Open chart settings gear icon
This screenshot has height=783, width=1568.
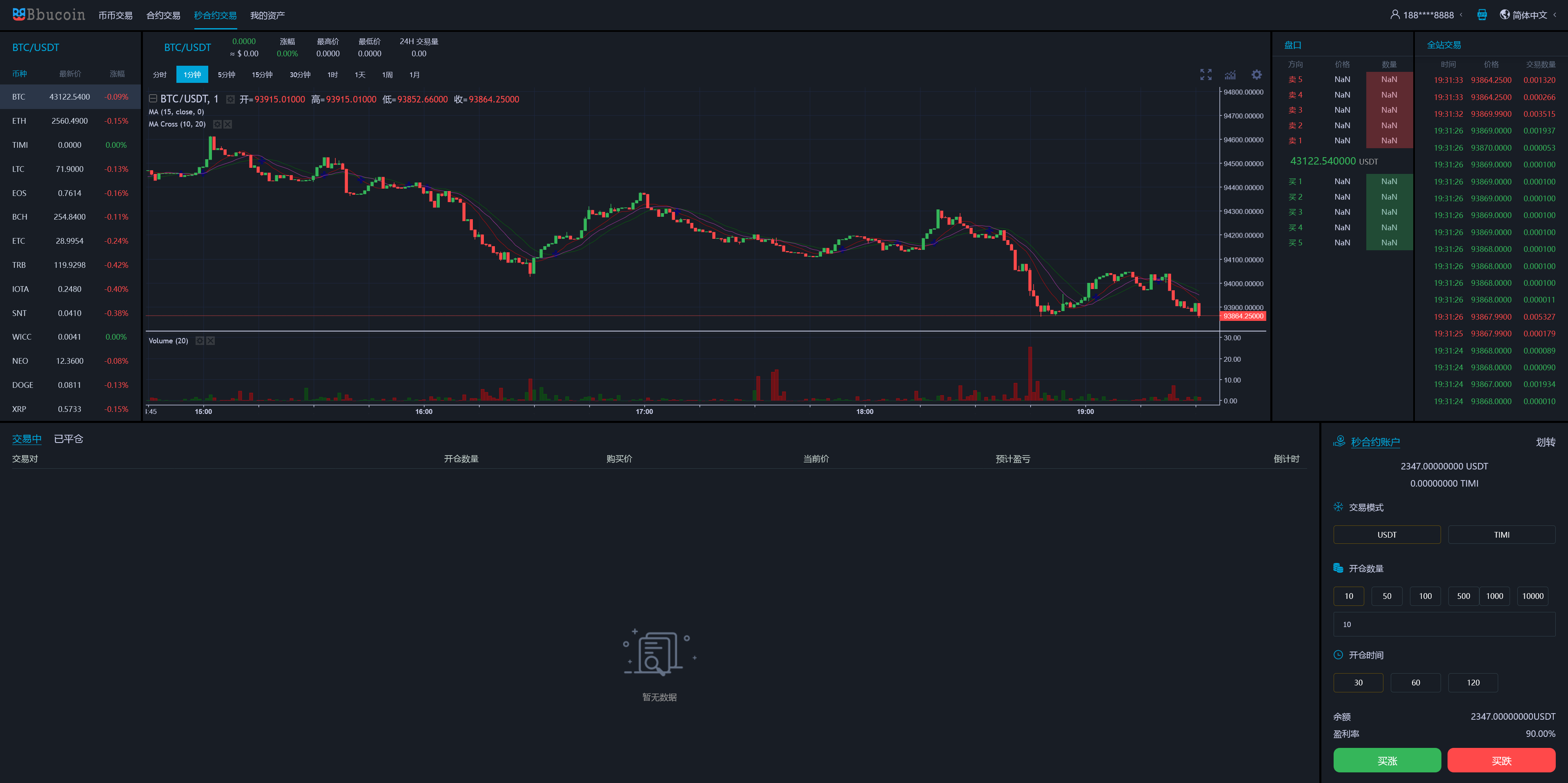[x=1256, y=74]
